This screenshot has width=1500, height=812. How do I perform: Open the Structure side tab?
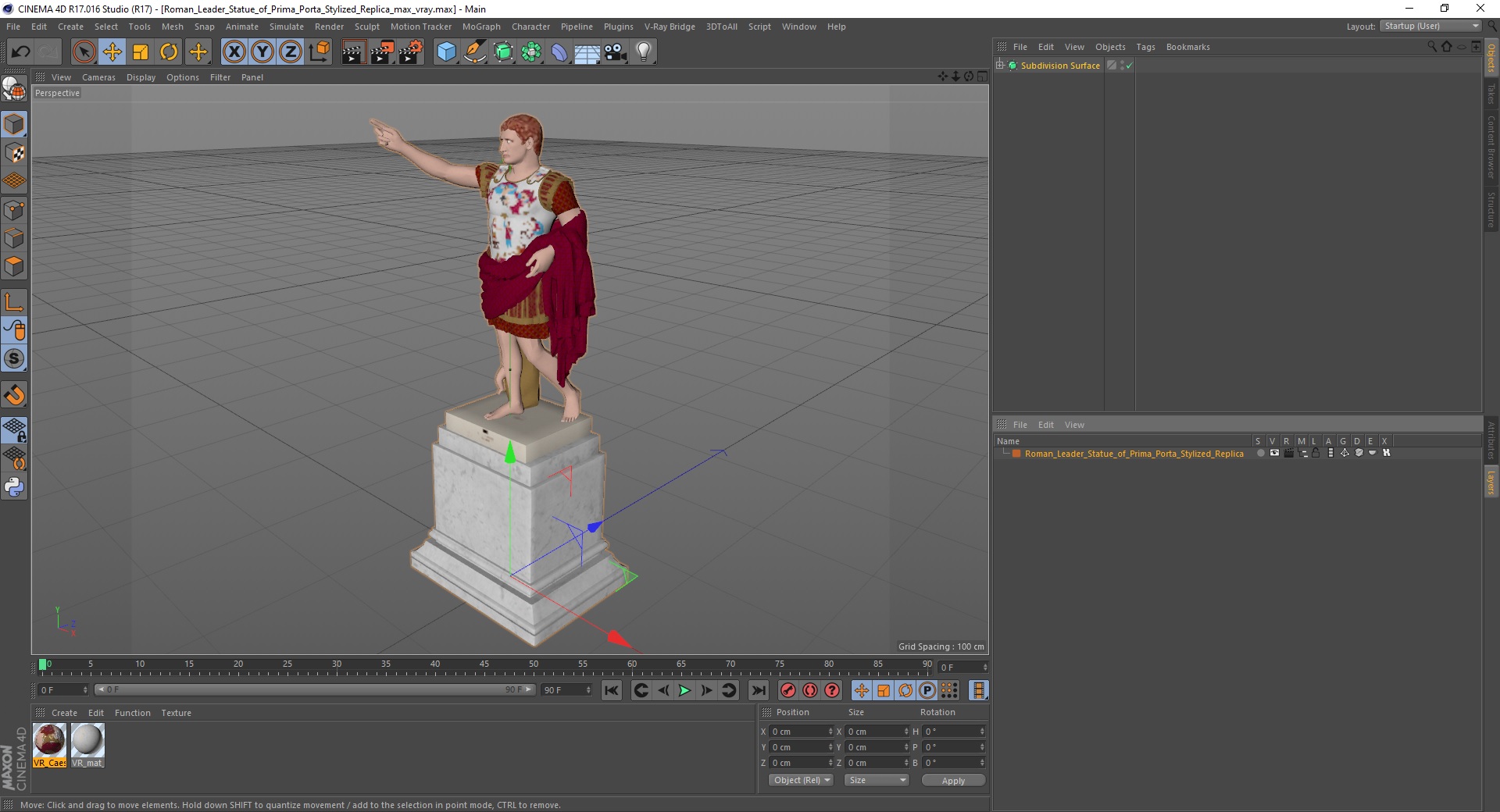point(1491,209)
